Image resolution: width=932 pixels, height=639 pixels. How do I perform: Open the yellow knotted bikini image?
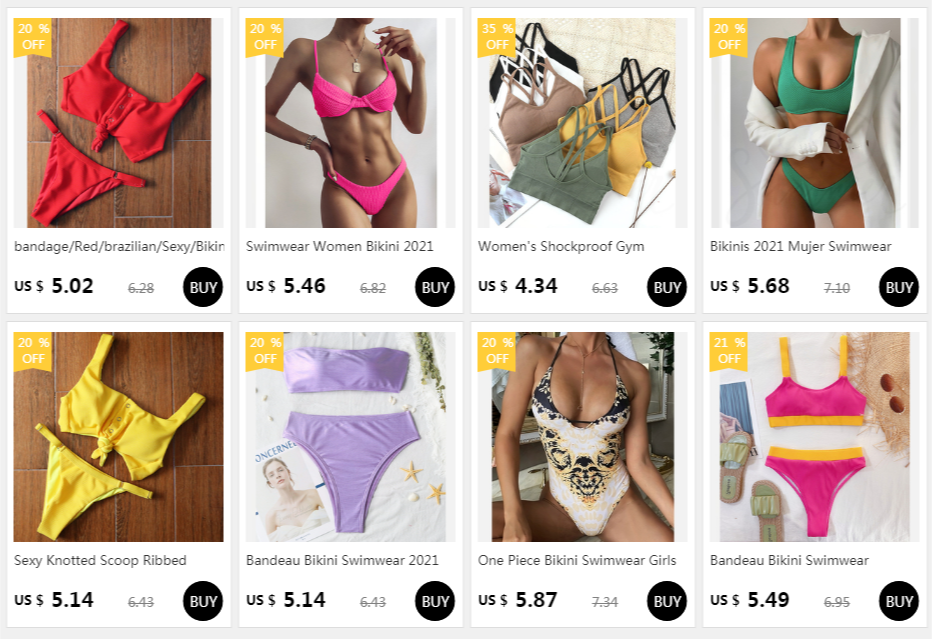[119, 437]
